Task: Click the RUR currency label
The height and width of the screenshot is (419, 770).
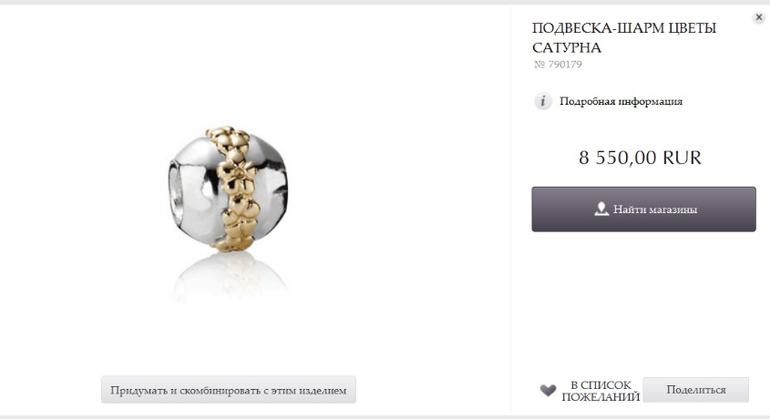Action: tap(682, 158)
